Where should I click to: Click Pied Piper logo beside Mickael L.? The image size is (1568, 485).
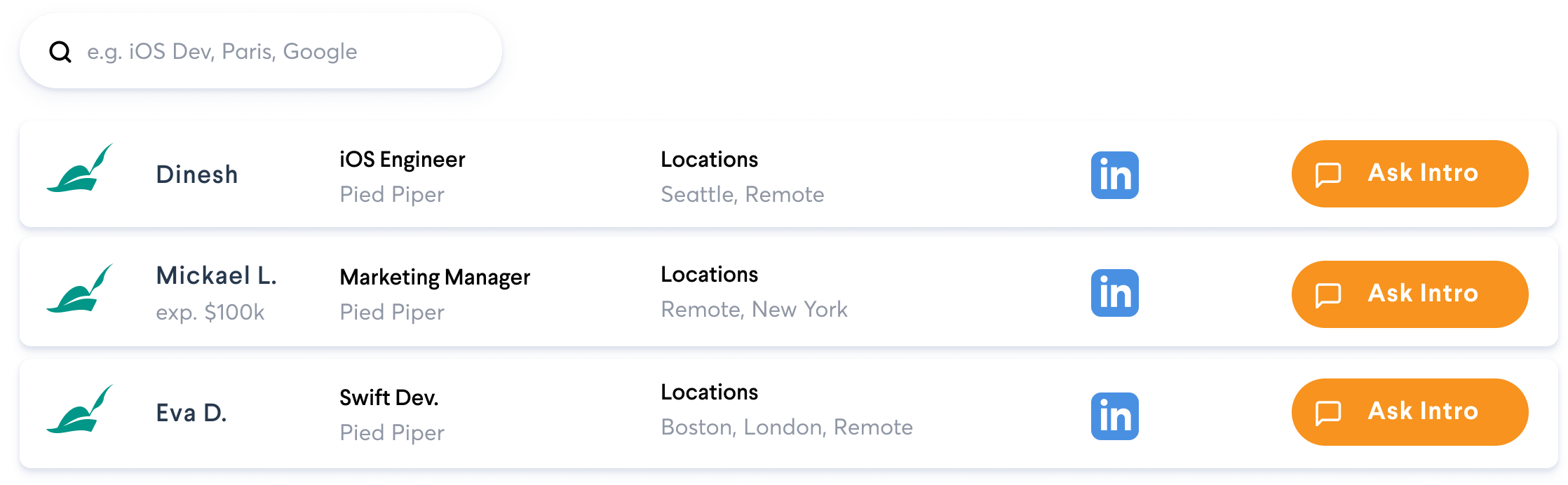coord(80,289)
